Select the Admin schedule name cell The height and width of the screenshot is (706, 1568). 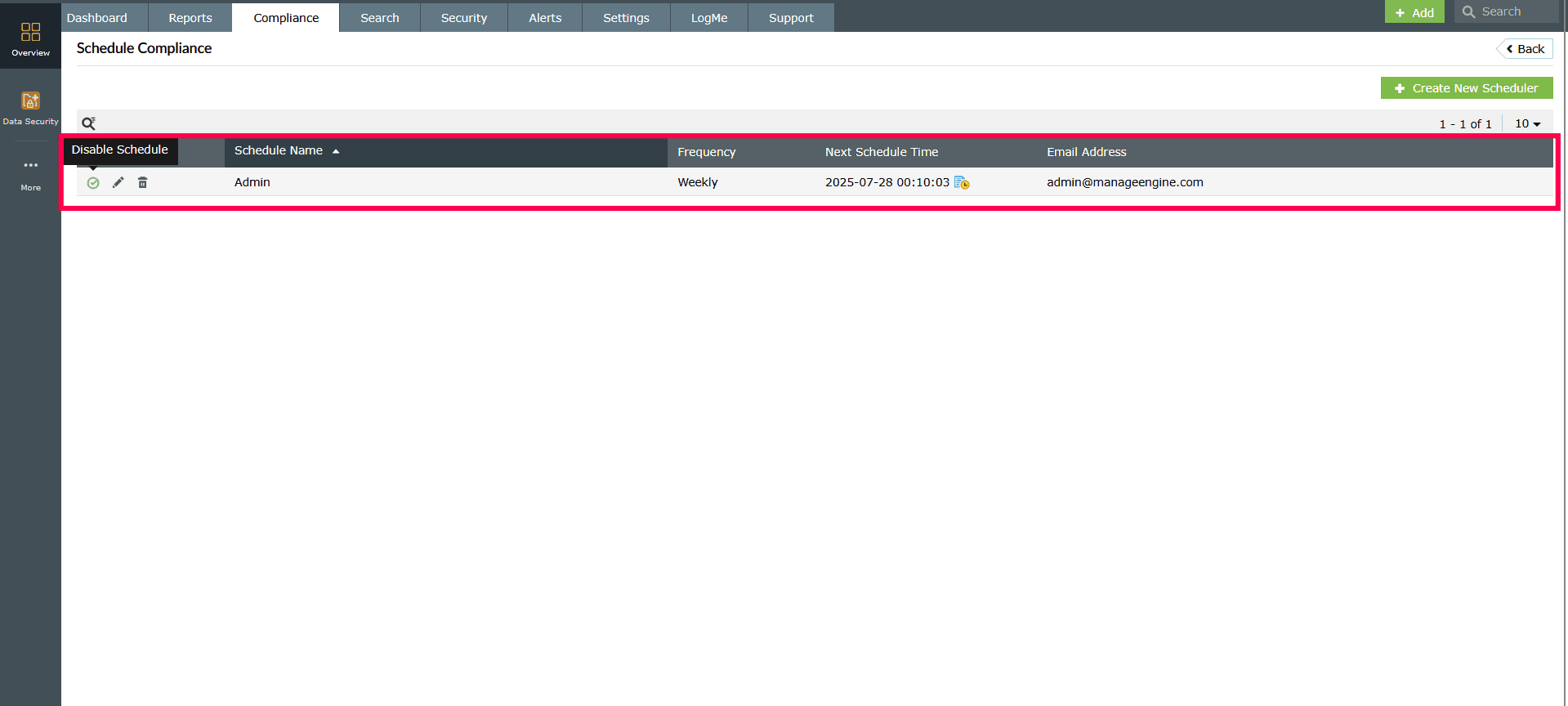(252, 182)
